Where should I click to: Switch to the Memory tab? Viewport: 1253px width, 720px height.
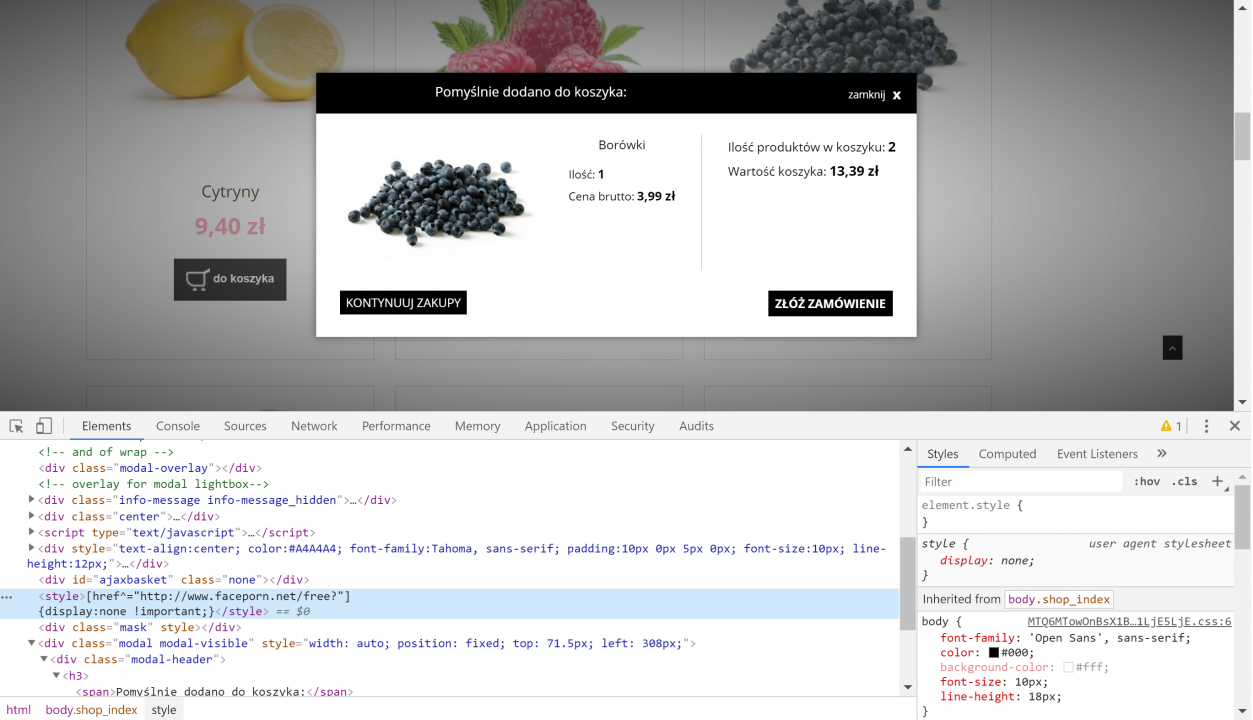coord(477,426)
